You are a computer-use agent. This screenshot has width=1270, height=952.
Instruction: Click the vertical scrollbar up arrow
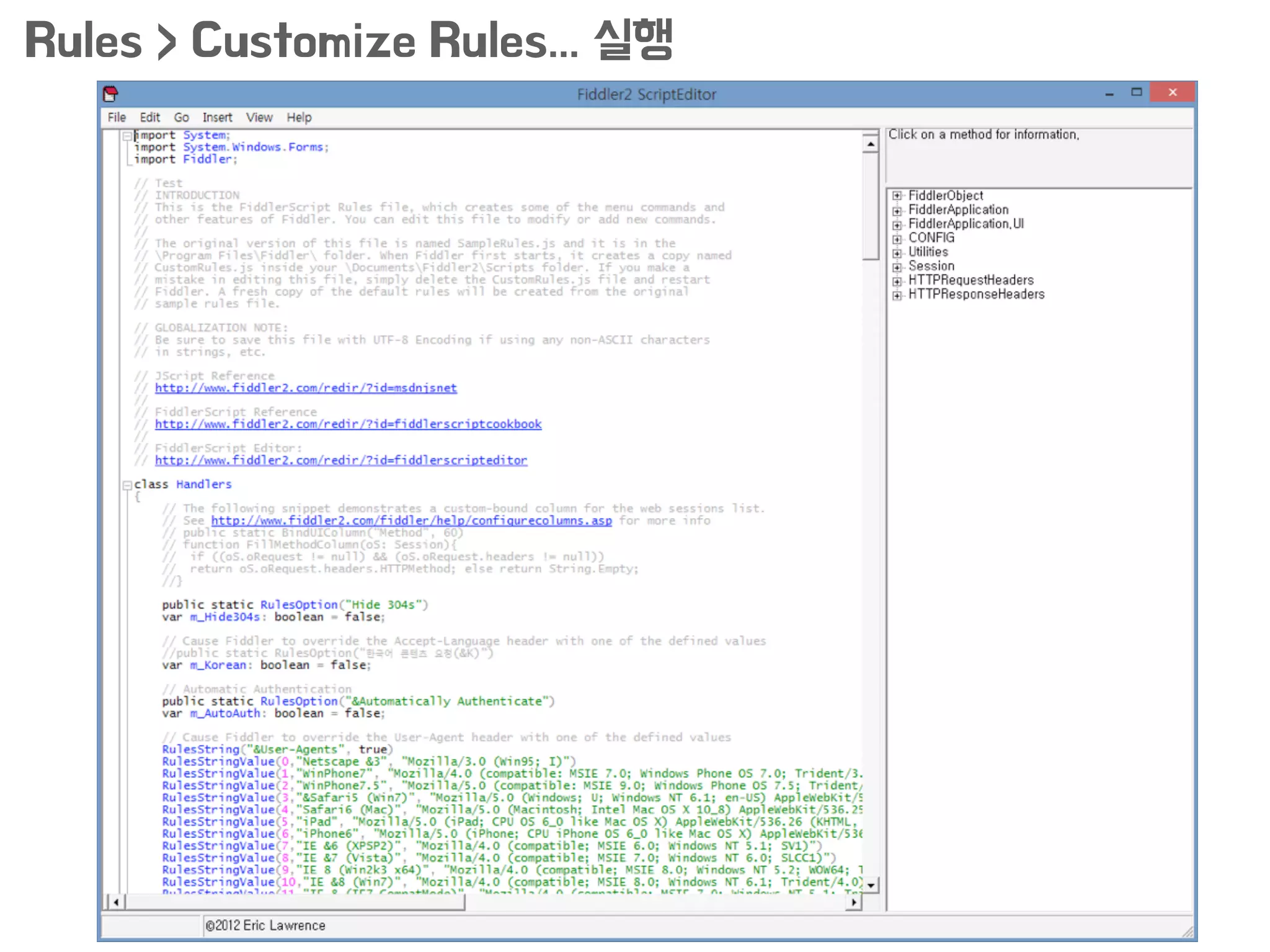[x=871, y=144]
